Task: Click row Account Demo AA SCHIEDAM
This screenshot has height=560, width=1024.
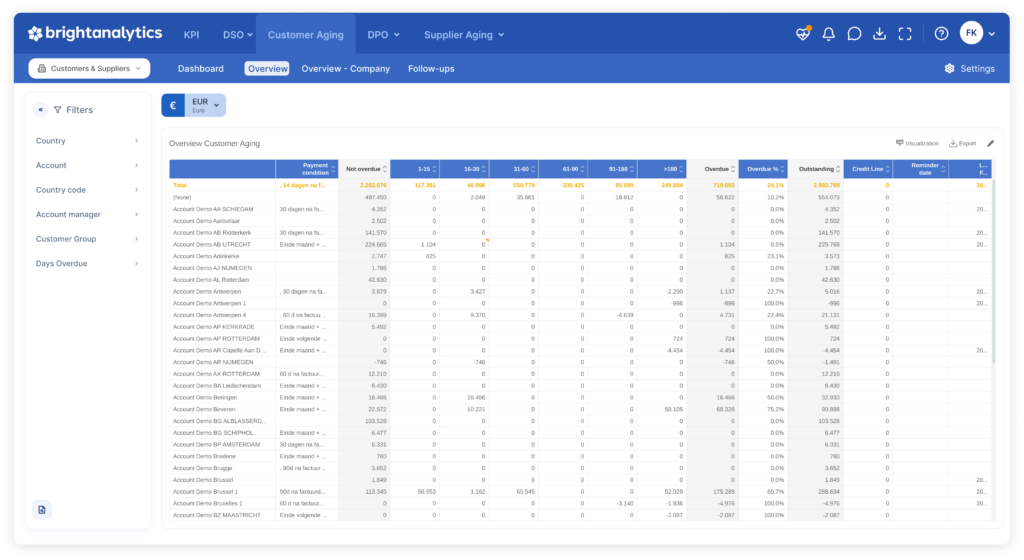Action: click(x=580, y=209)
